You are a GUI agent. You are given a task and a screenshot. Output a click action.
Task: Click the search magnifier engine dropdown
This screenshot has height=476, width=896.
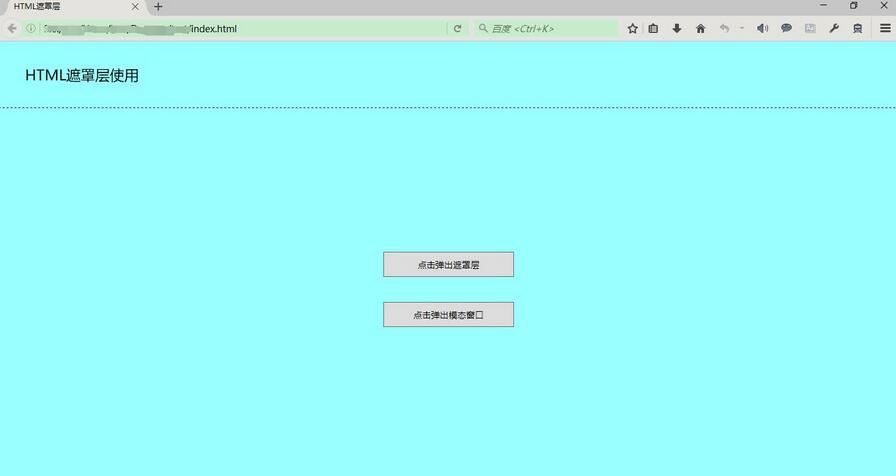(484, 29)
